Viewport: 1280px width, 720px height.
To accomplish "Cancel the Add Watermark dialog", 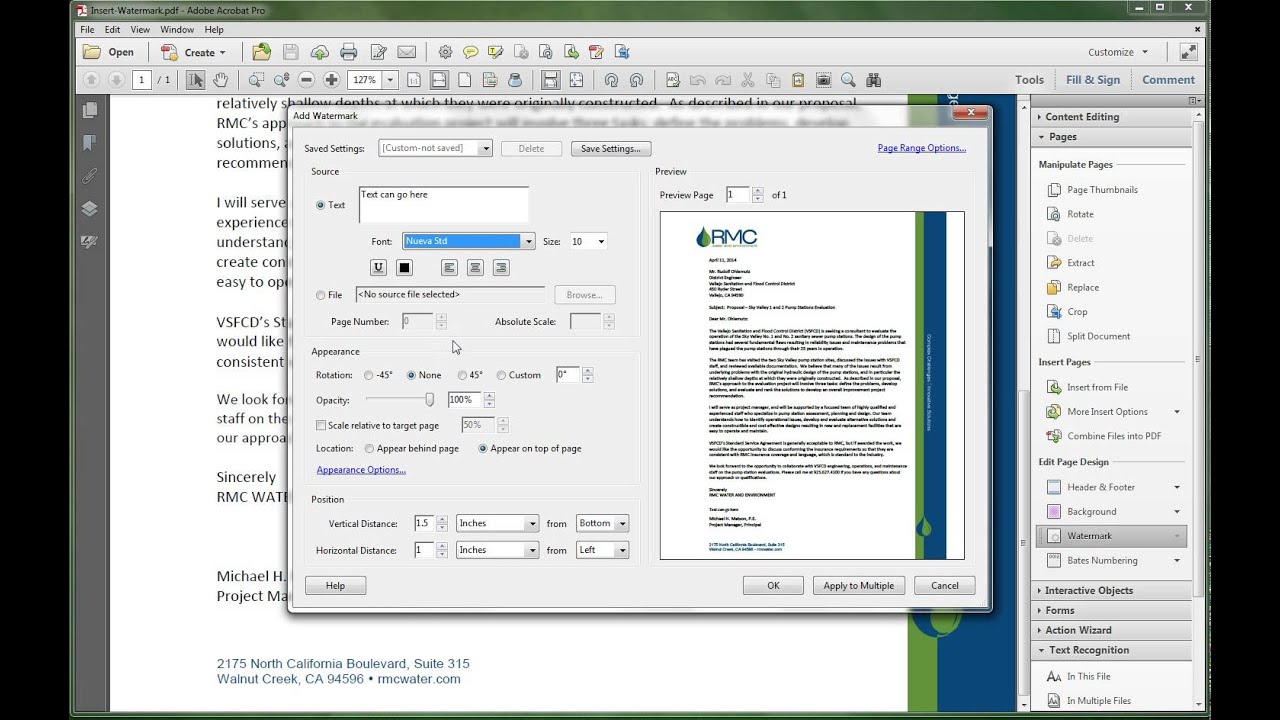I will (x=945, y=586).
